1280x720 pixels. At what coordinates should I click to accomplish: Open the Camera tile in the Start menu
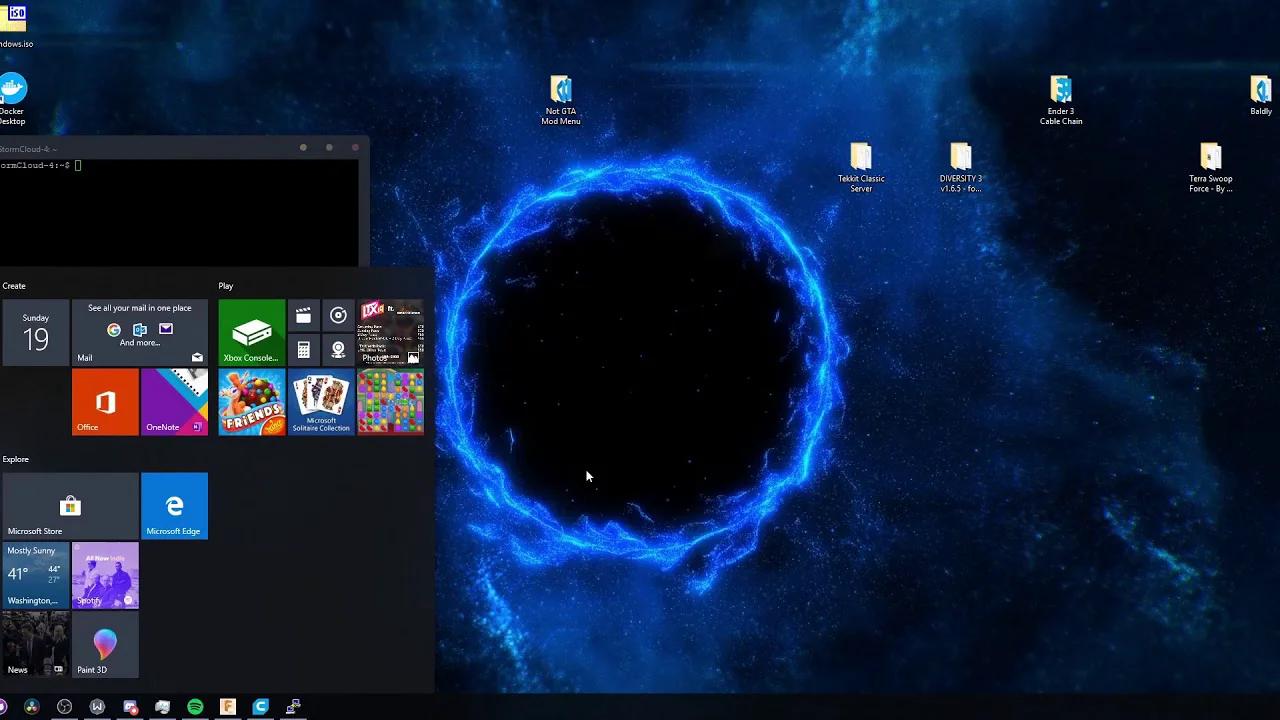point(338,350)
